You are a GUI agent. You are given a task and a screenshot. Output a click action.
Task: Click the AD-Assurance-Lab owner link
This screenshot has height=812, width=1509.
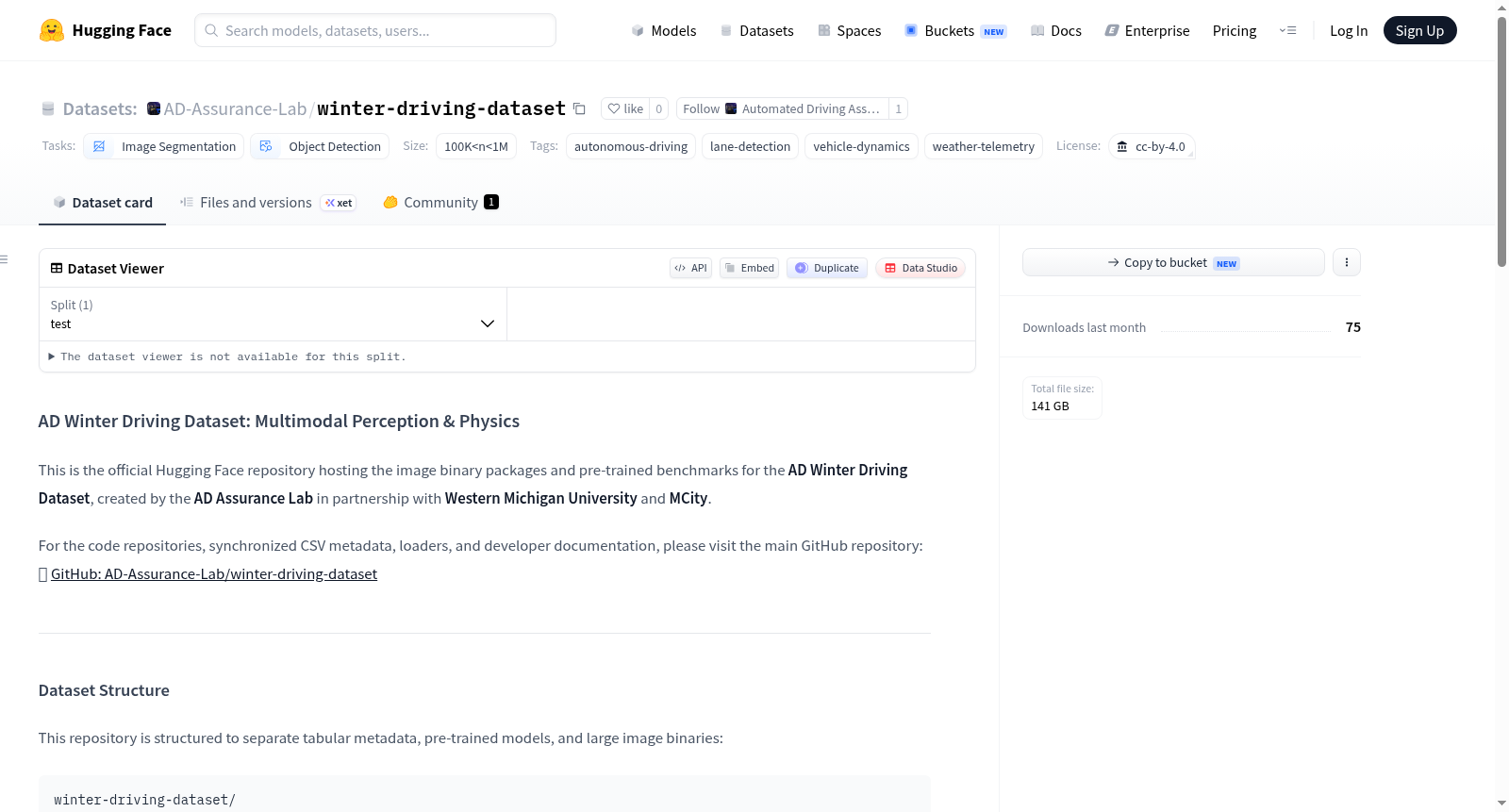[x=235, y=108]
